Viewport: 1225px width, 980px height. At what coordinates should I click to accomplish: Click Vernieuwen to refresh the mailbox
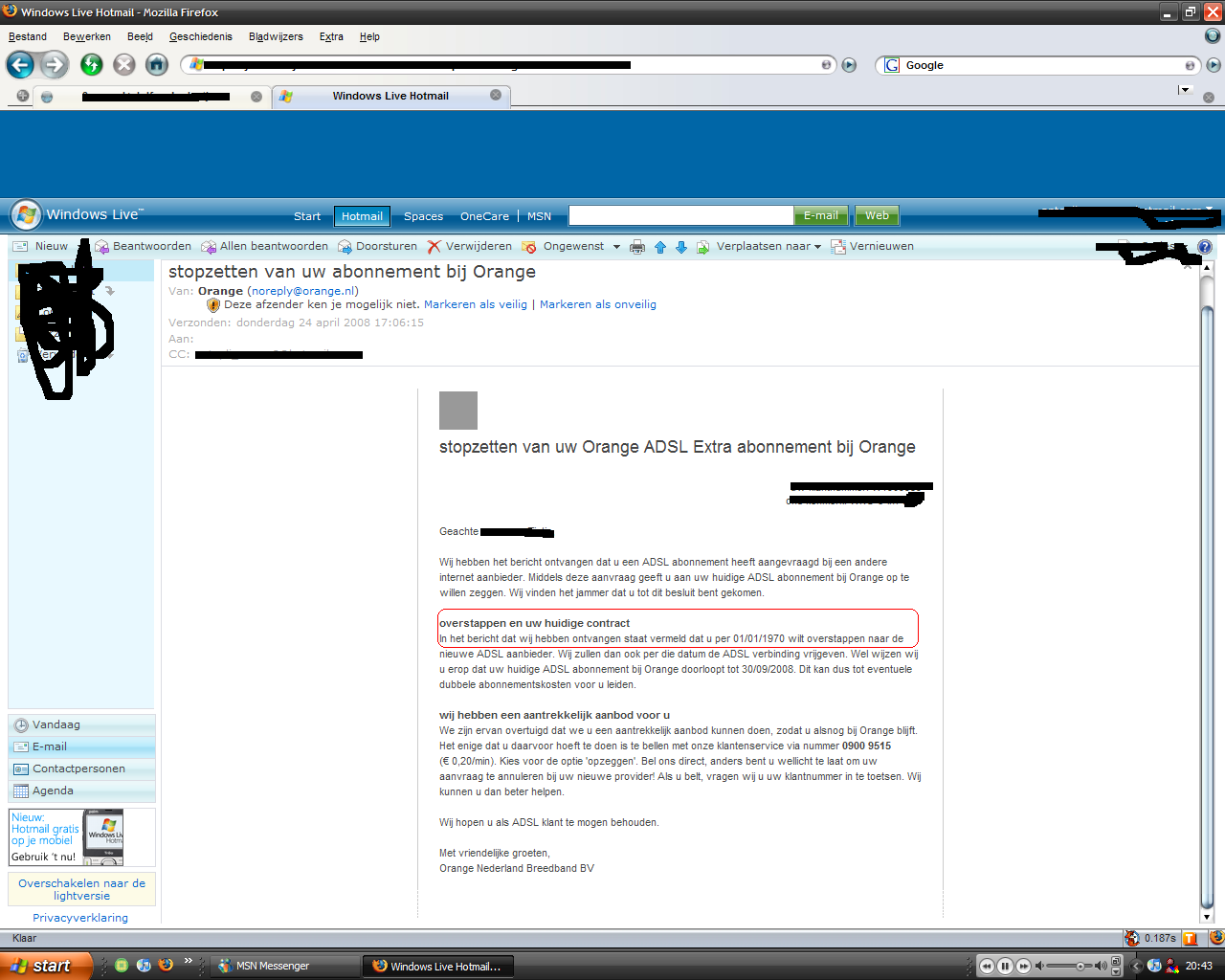tap(872, 246)
